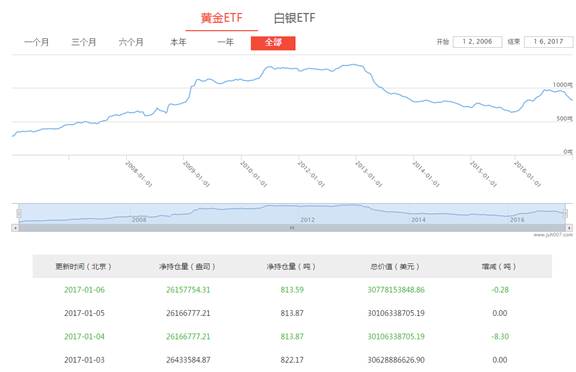Image resolution: width=576 pixels, height=372 pixels.
Task: Switch to the 白银ETF tab
Action: 295,18
